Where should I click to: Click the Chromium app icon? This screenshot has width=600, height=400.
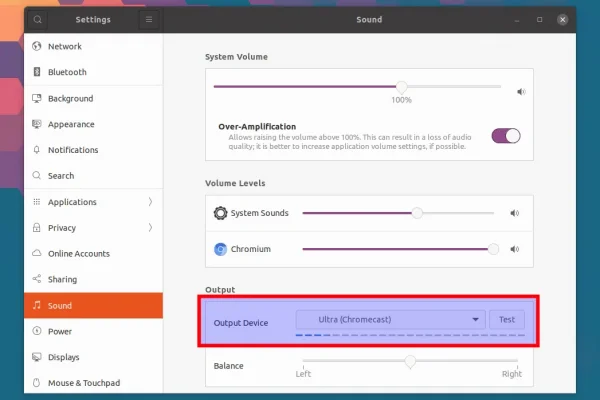click(221, 249)
